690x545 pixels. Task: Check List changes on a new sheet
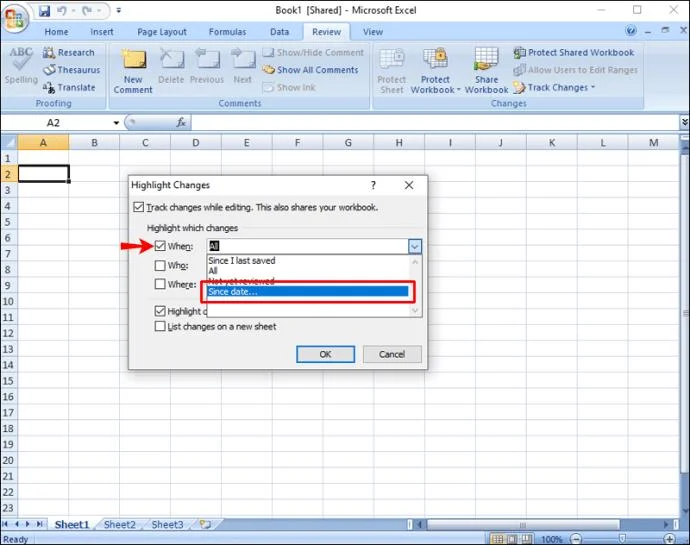(160, 326)
